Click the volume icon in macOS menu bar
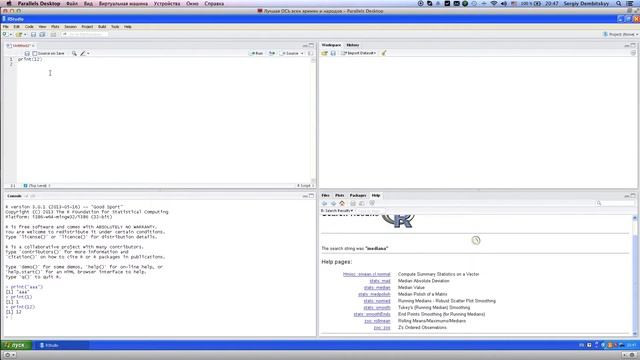The image size is (640, 360). [x=504, y=3]
